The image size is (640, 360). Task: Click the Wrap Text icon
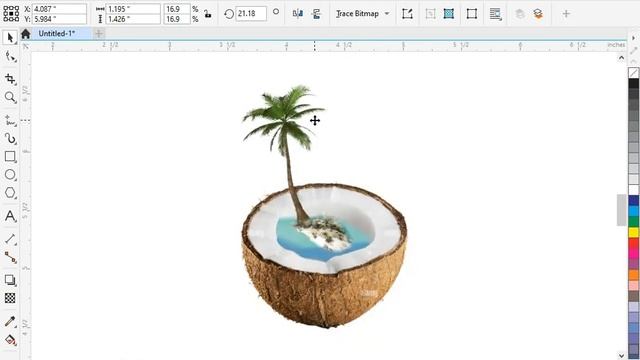tap(495, 13)
